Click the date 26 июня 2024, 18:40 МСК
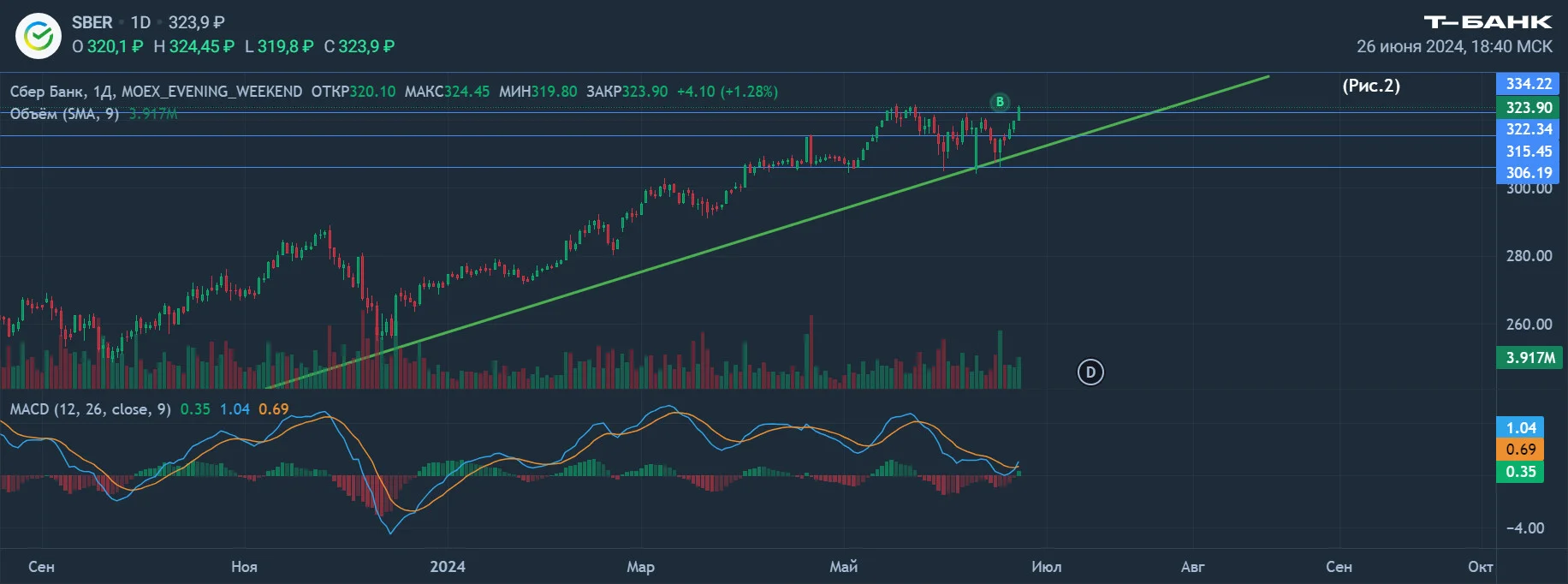Viewport: 1568px width, 584px height. point(1454,47)
